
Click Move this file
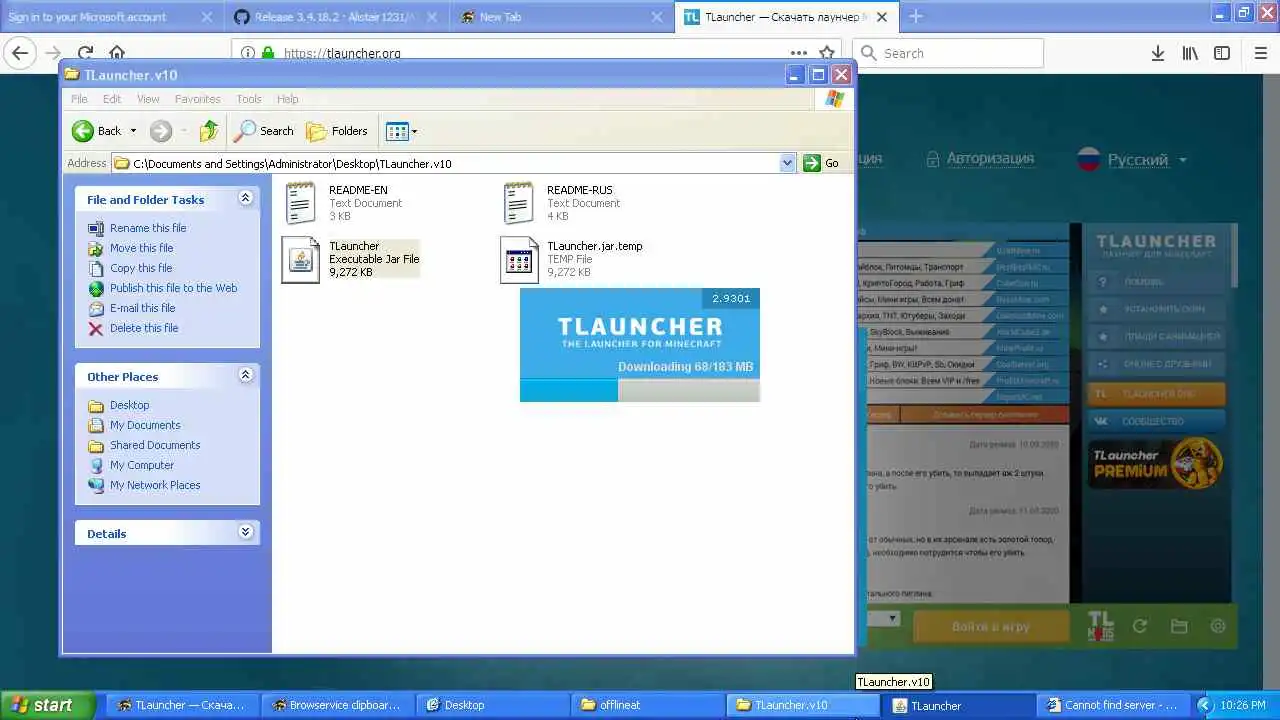(x=141, y=248)
